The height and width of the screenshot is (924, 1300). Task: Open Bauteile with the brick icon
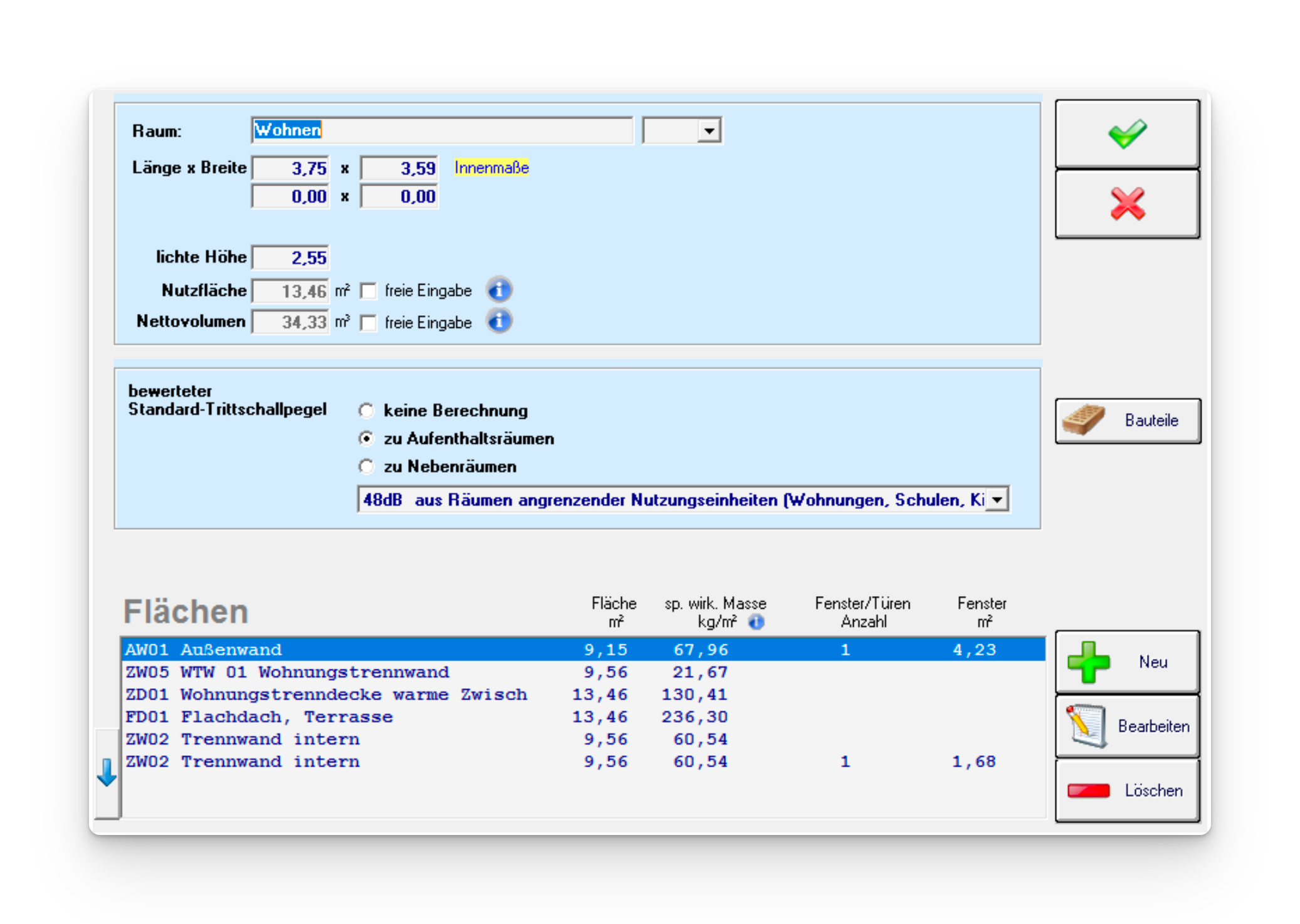(x=1126, y=421)
